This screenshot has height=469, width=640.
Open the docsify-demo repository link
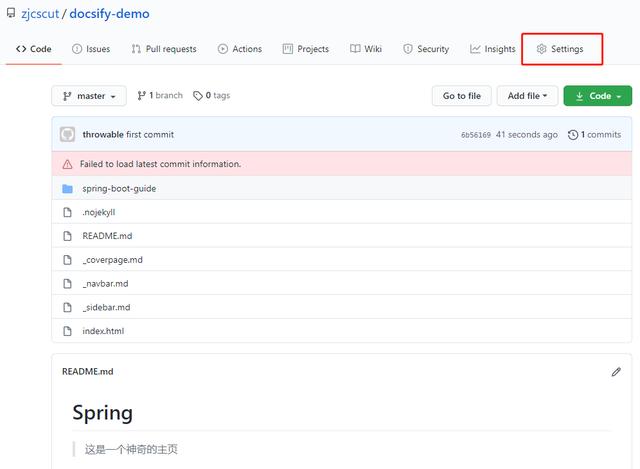pos(109,13)
